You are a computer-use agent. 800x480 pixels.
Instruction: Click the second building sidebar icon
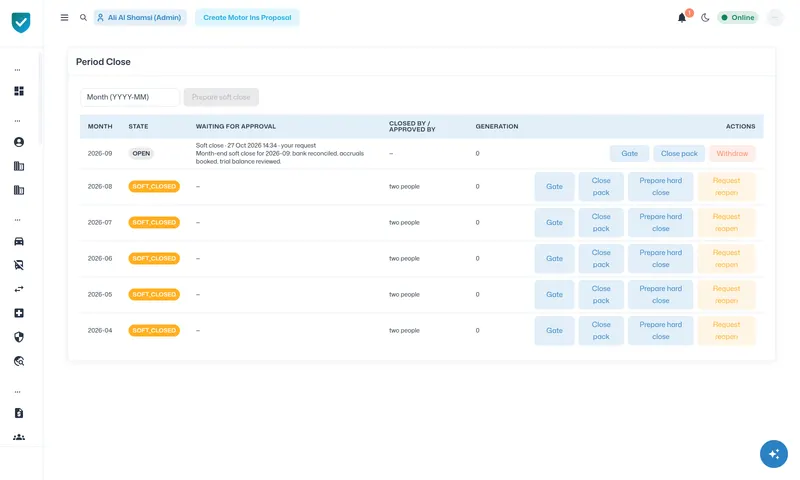[19, 190]
